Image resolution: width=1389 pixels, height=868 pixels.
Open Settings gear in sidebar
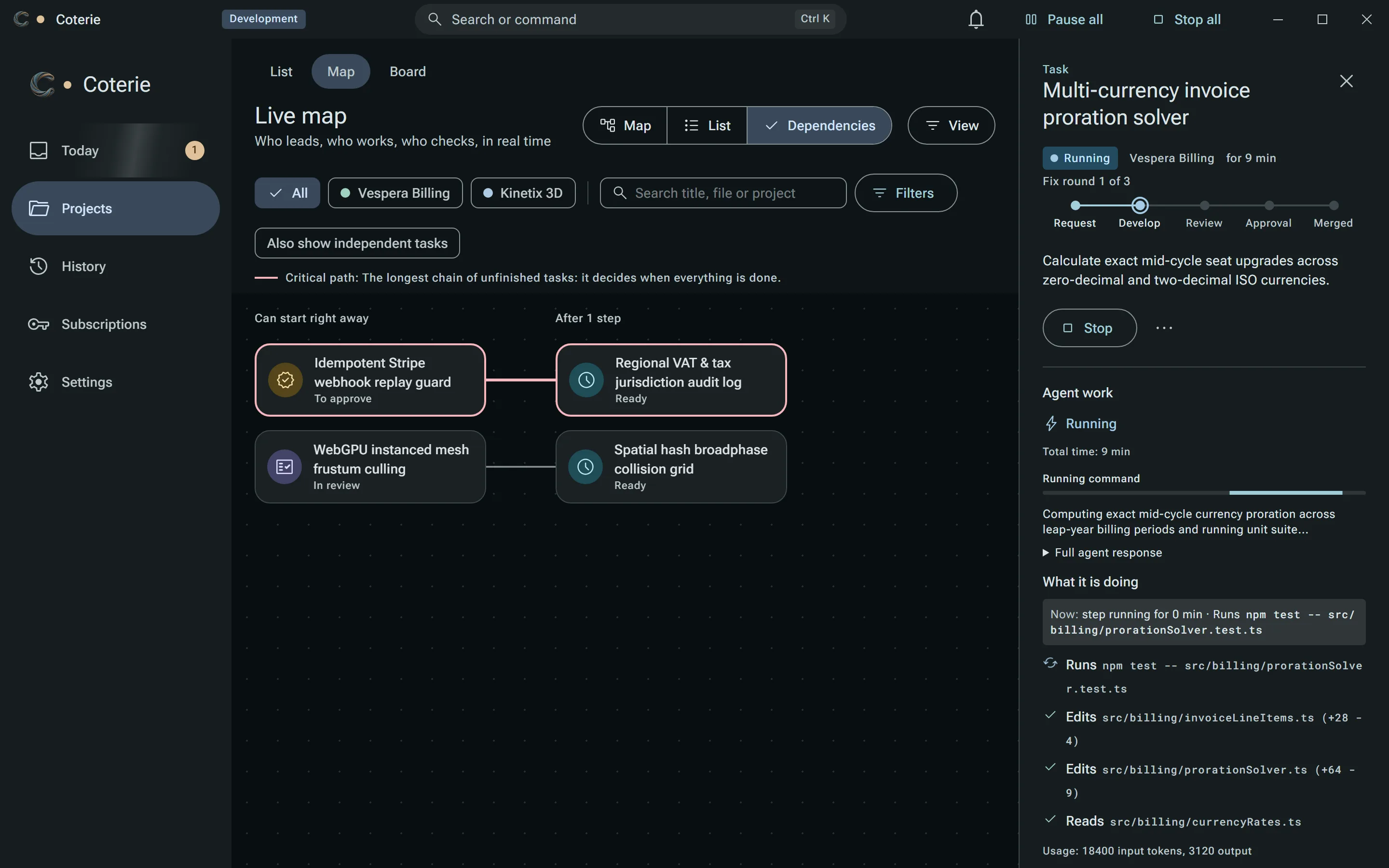[x=115, y=382]
